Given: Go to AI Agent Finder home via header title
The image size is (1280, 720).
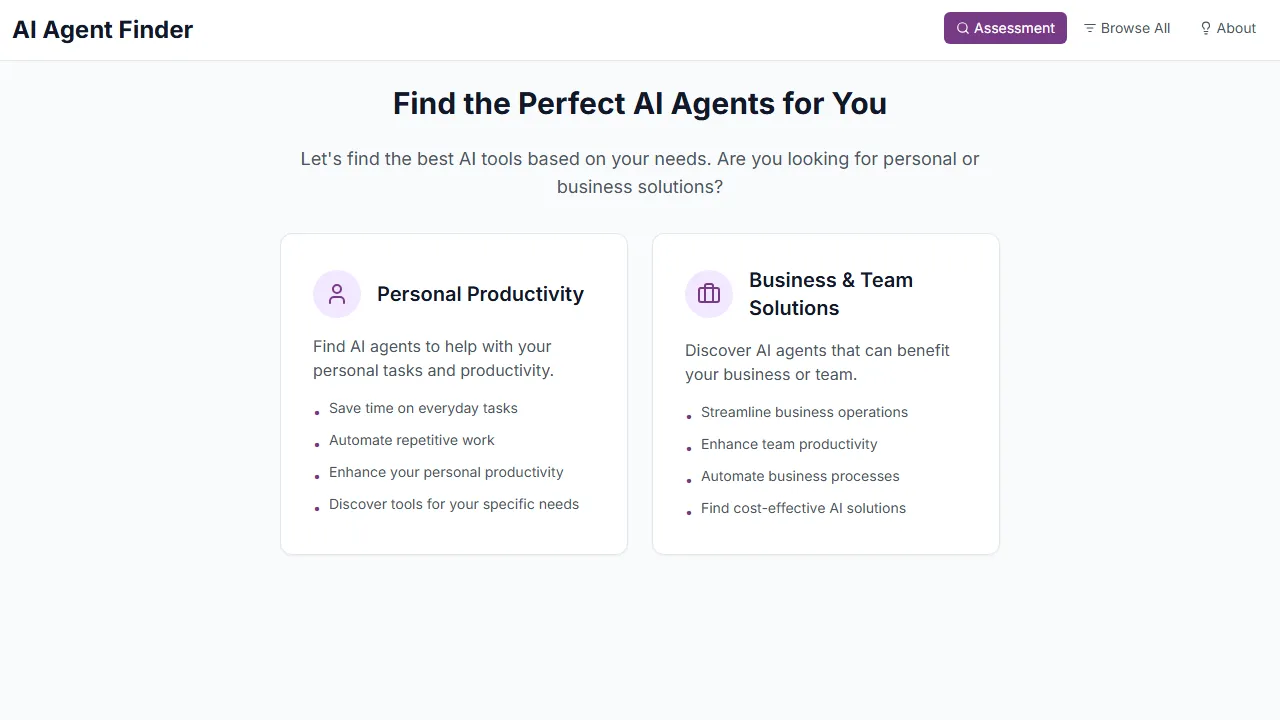Looking at the screenshot, I should pyautogui.click(x=102, y=29).
